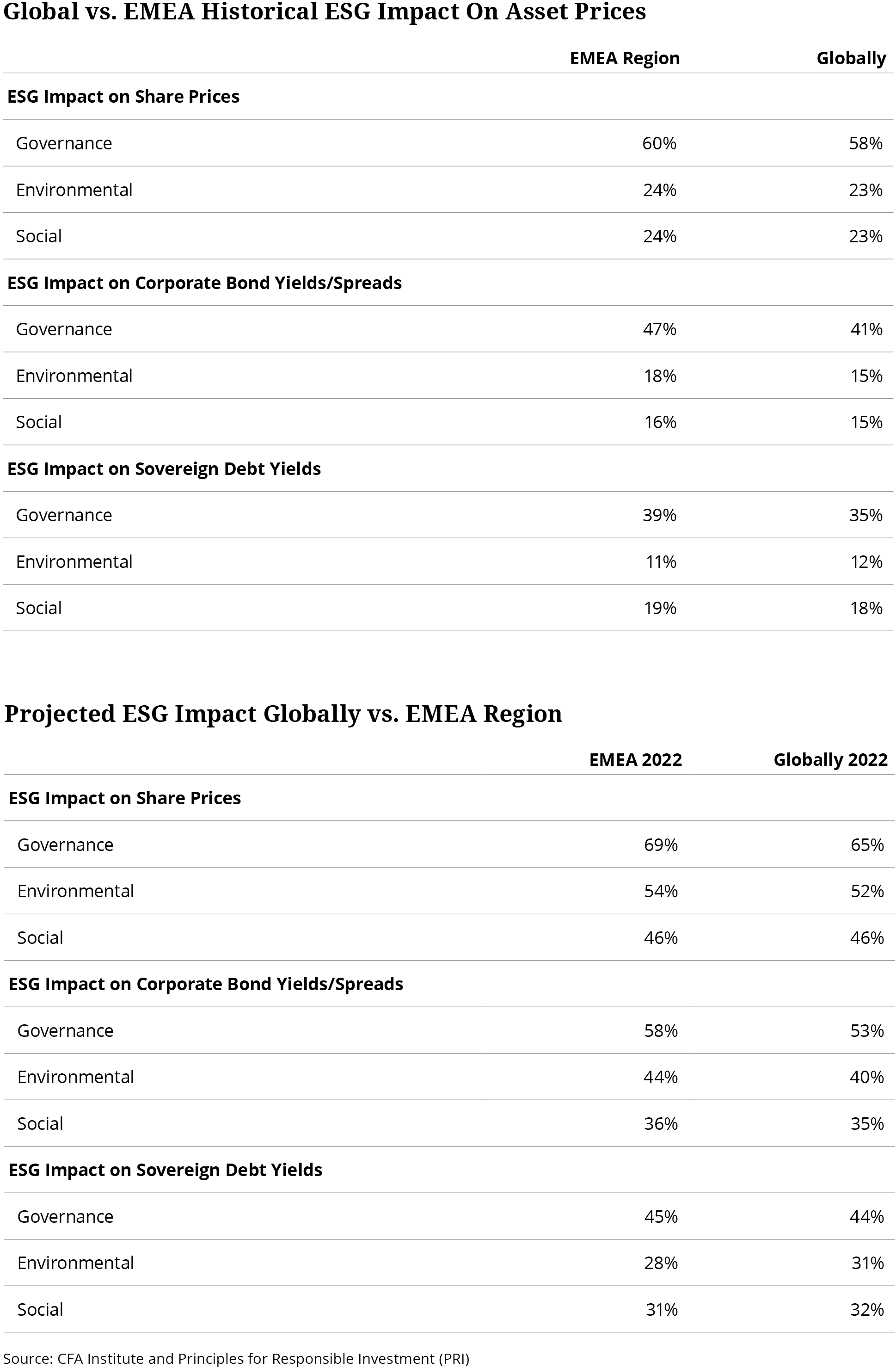Select the historical sovereign Governance 39% value
This screenshot has height=1368, width=896.
[x=659, y=515]
